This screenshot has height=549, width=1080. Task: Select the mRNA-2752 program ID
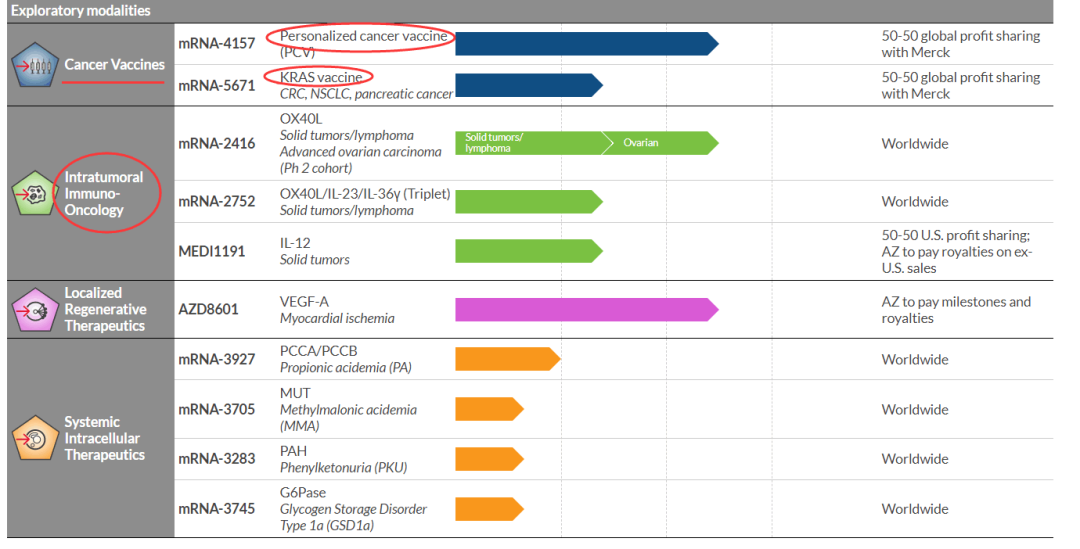pos(216,201)
